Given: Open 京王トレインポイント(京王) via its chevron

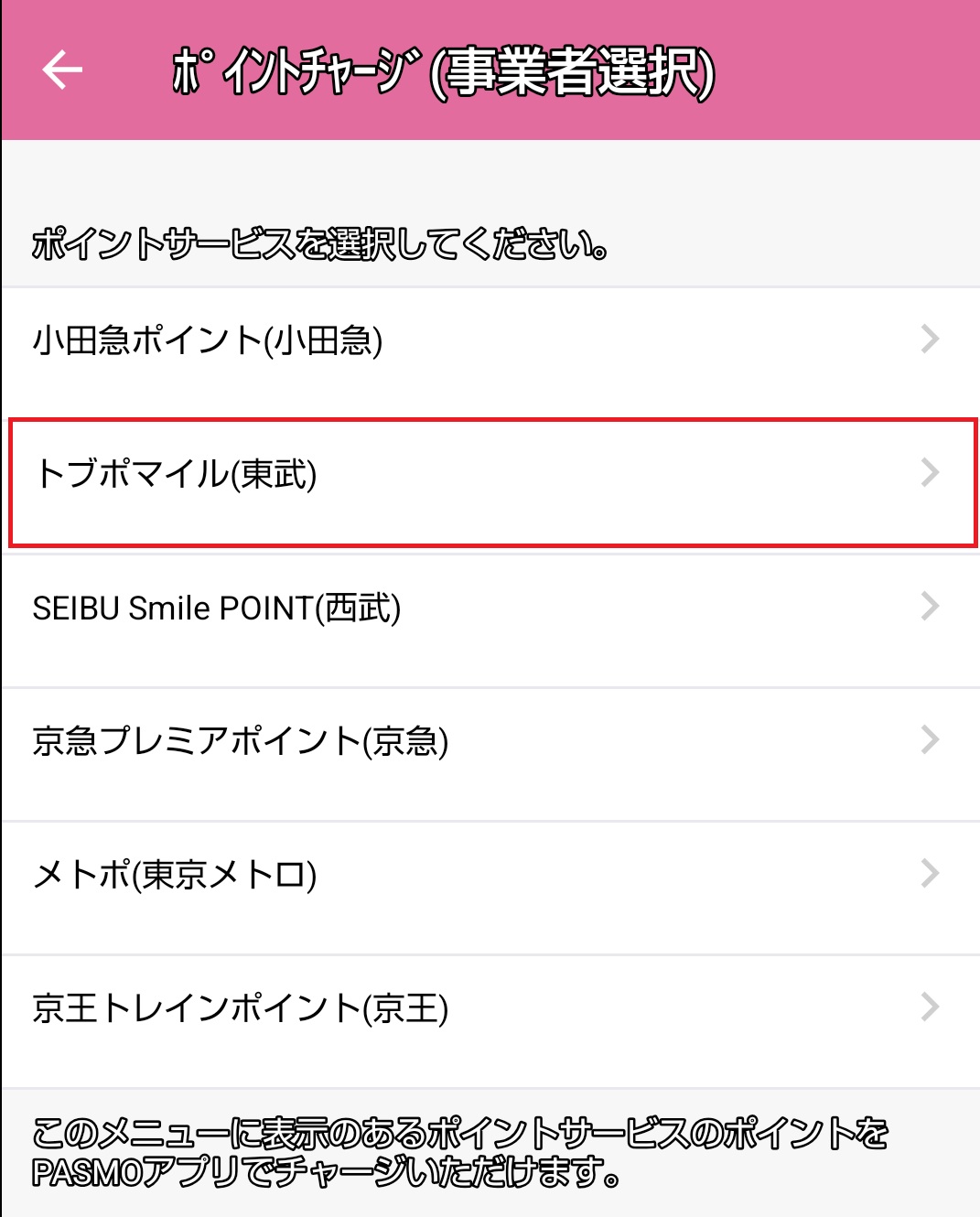Looking at the screenshot, I should pyautogui.click(x=930, y=1007).
